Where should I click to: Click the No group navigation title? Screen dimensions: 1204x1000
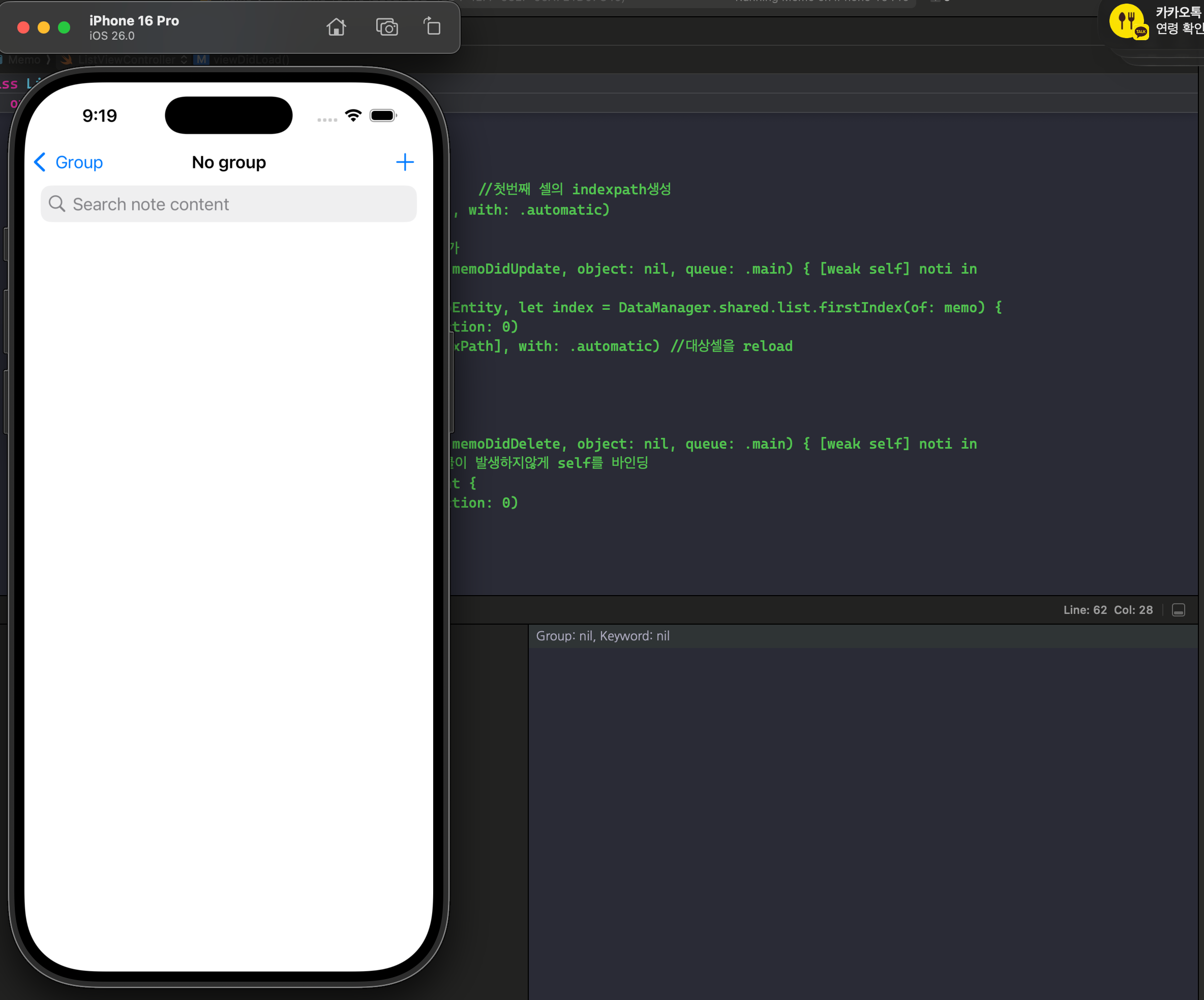229,162
